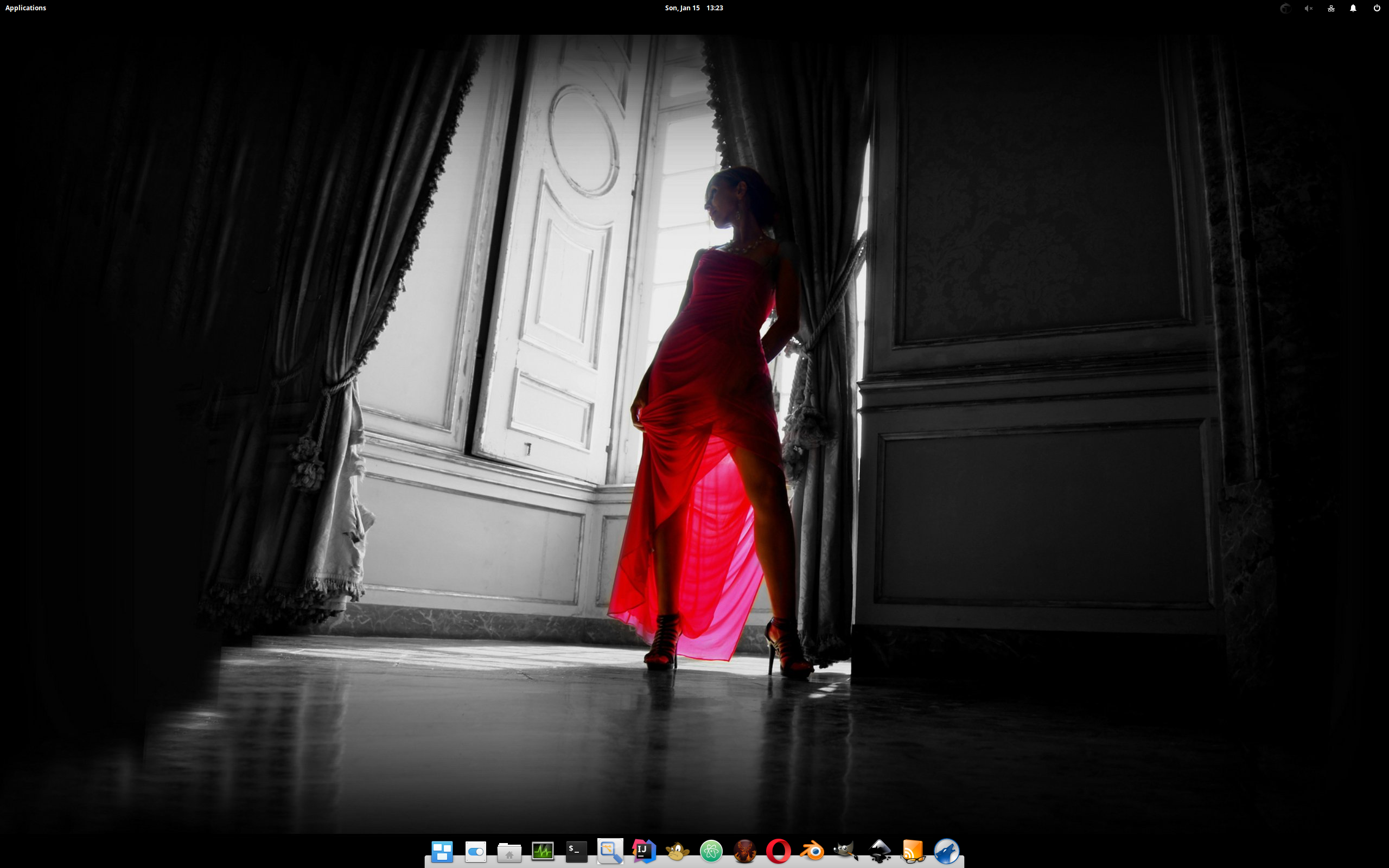Launch the Opera browser
1389x868 pixels.
778,851
